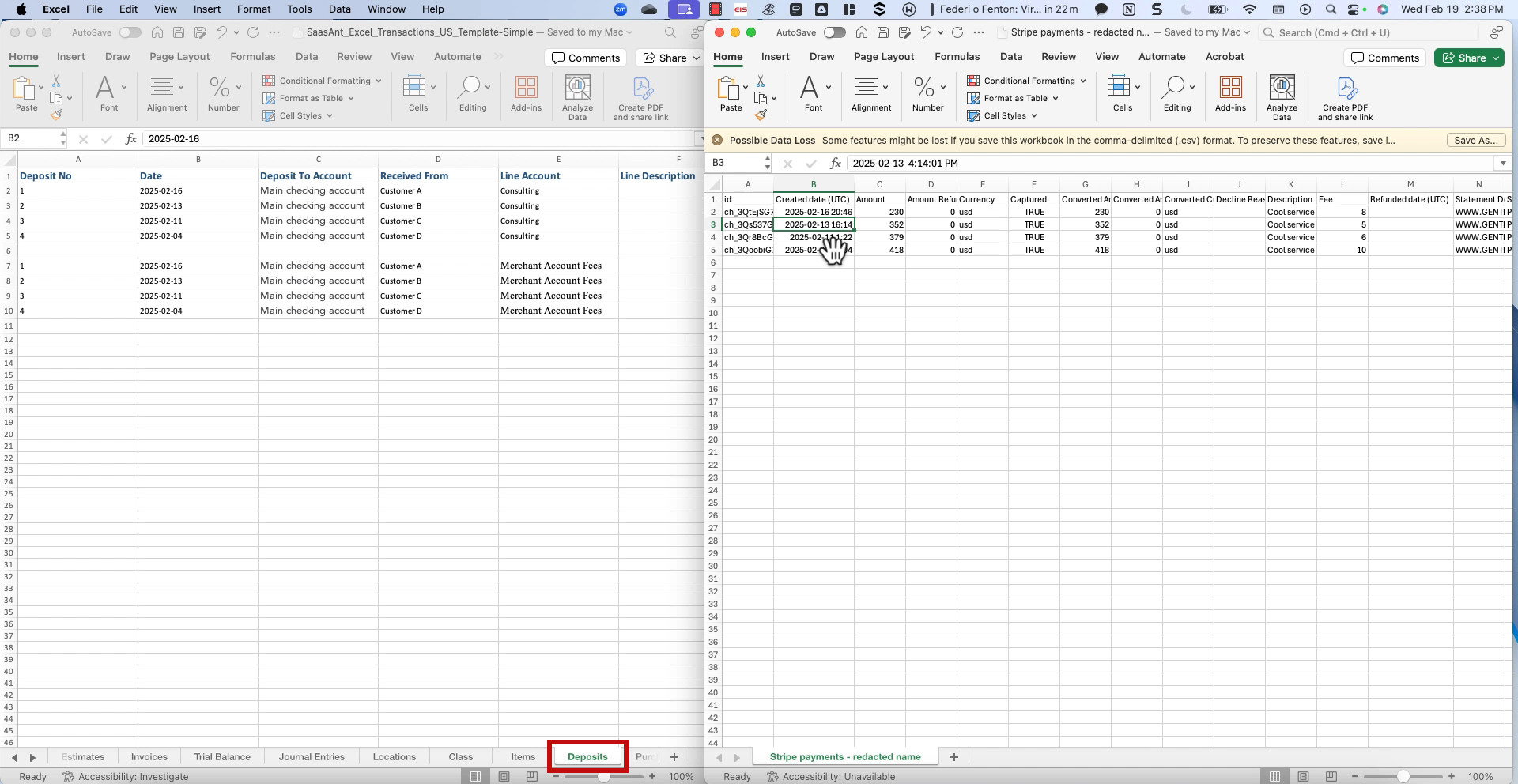The width and height of the screenshot is (1518, 784).
Task: Click Home icon in left window title bar
Action: point(157,32)
